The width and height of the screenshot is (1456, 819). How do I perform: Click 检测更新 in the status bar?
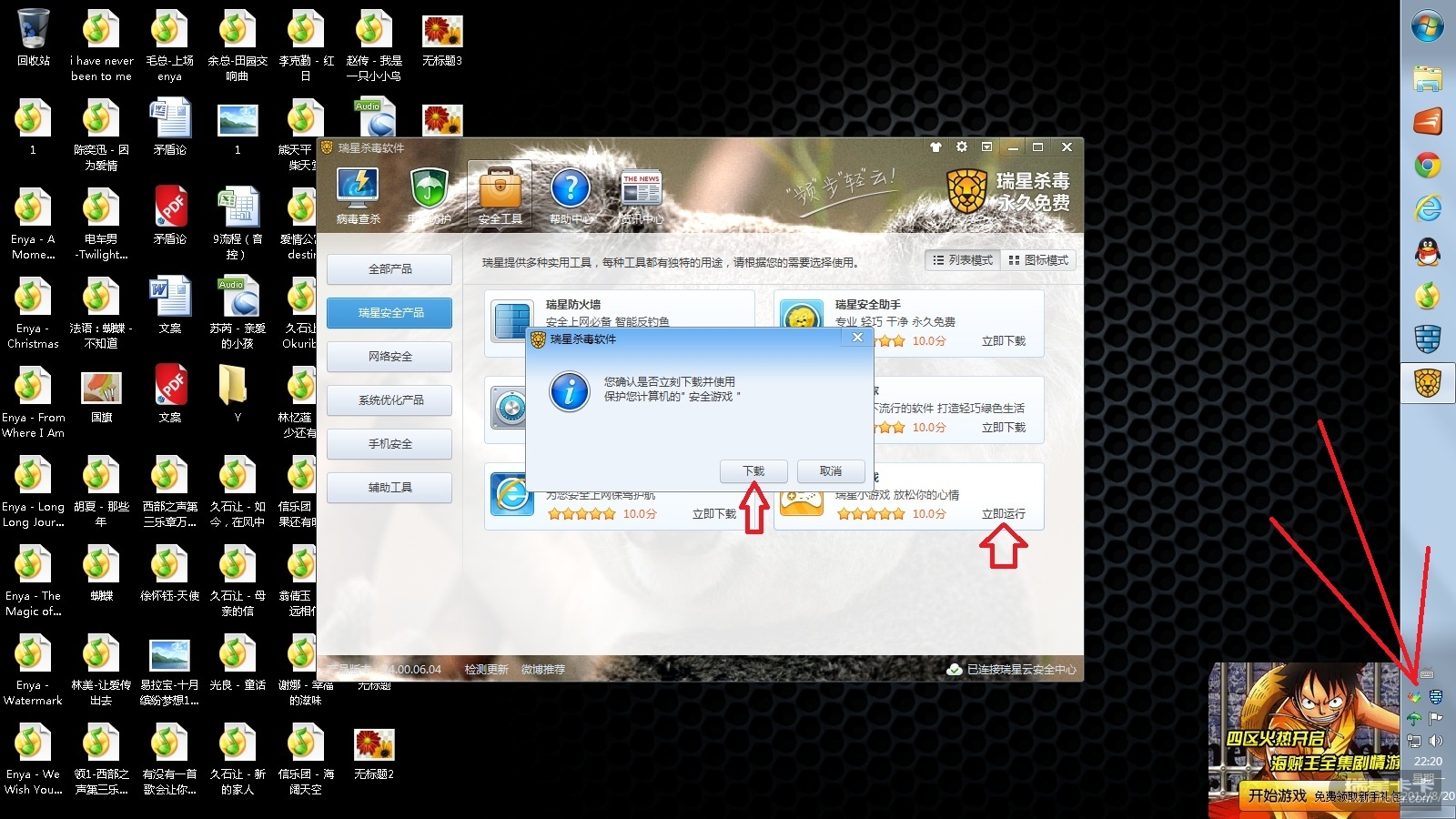coord(487,670)
